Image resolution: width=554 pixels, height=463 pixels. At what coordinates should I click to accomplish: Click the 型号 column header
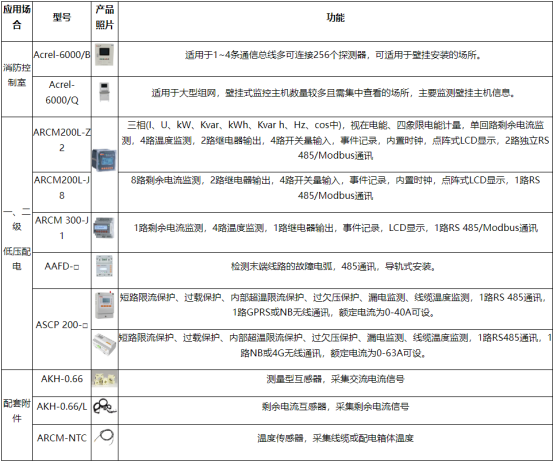pos(62,17)
